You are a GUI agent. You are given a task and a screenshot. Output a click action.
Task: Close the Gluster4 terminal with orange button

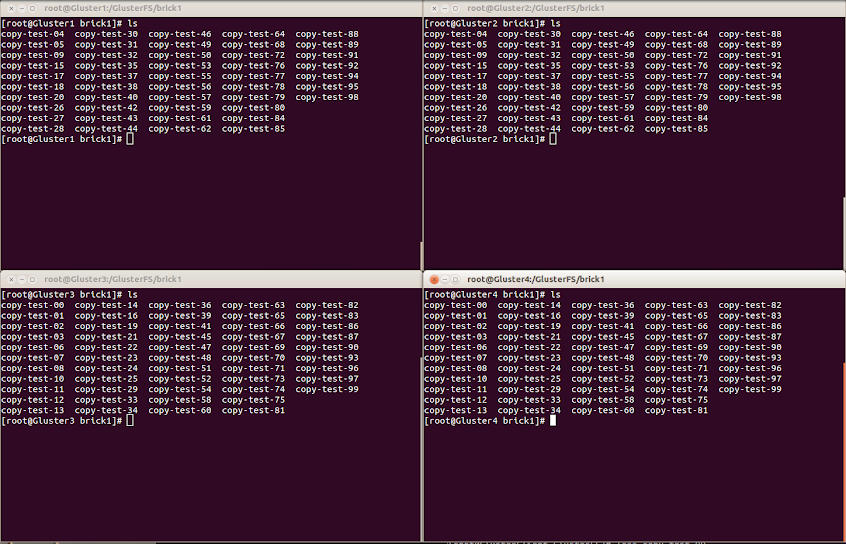tap(434, 280)
